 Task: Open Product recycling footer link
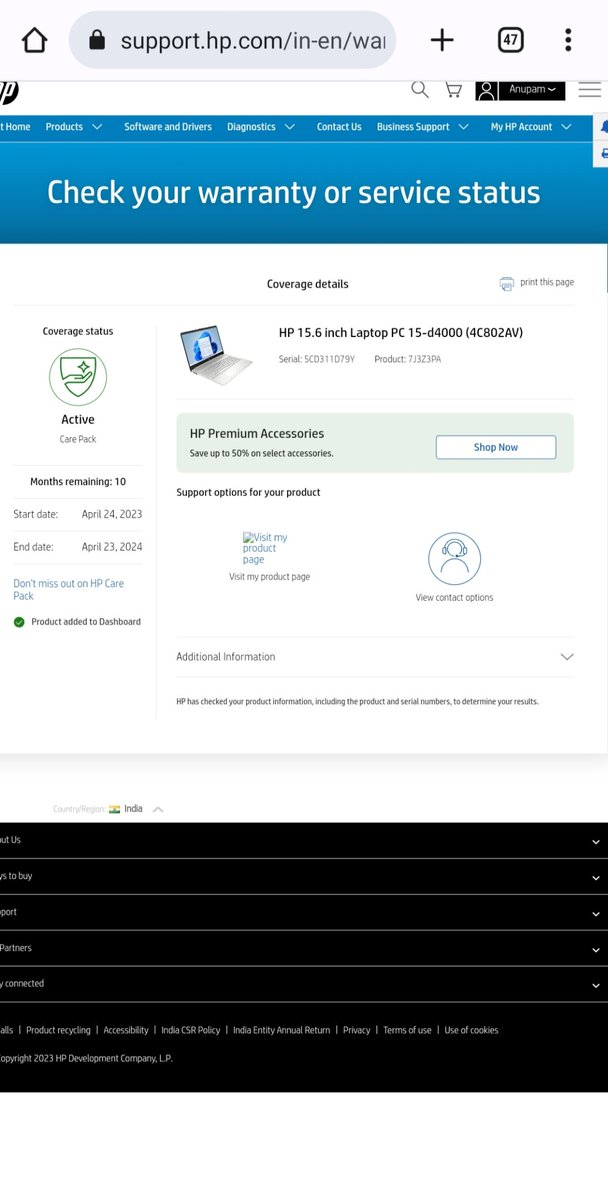pos(58,1030)
